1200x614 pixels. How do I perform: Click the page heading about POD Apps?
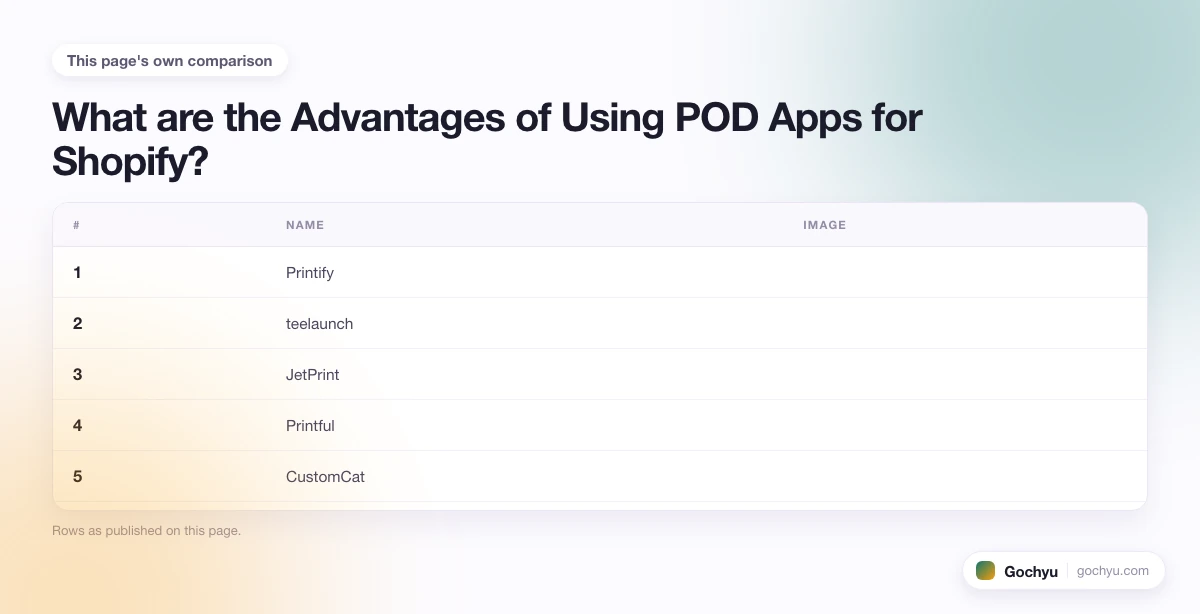click(x=487, y=139)
